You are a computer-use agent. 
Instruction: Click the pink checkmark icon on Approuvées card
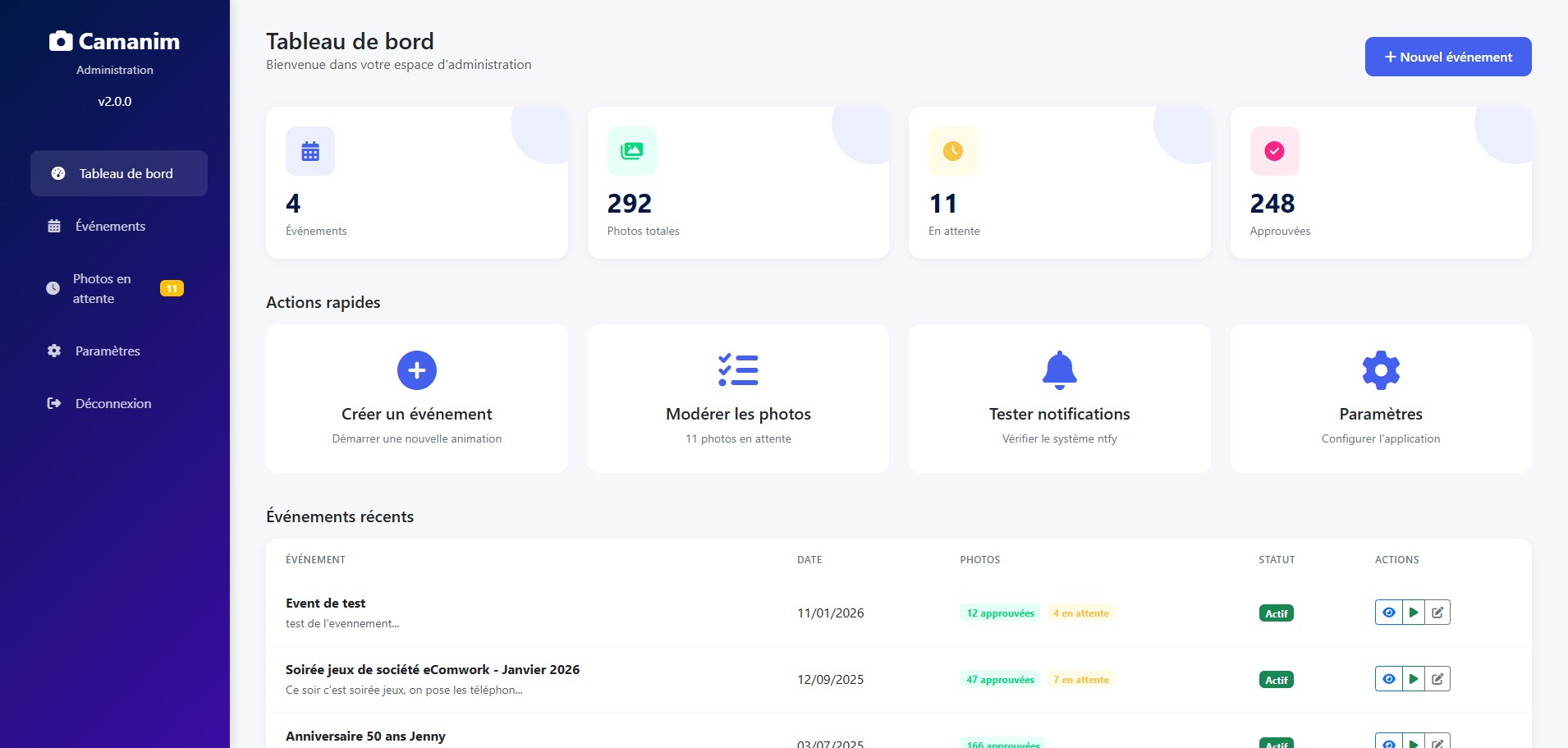(1274, 151)
